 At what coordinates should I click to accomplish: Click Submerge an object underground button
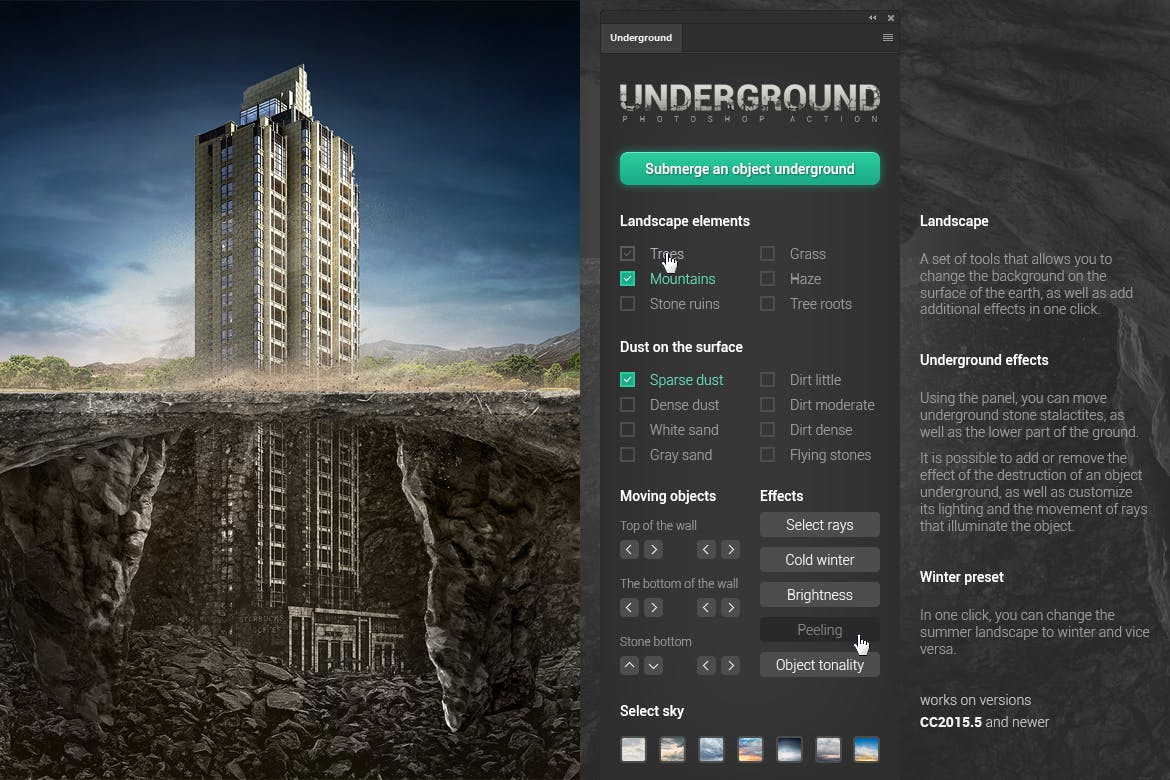click(x=749, y=169)
